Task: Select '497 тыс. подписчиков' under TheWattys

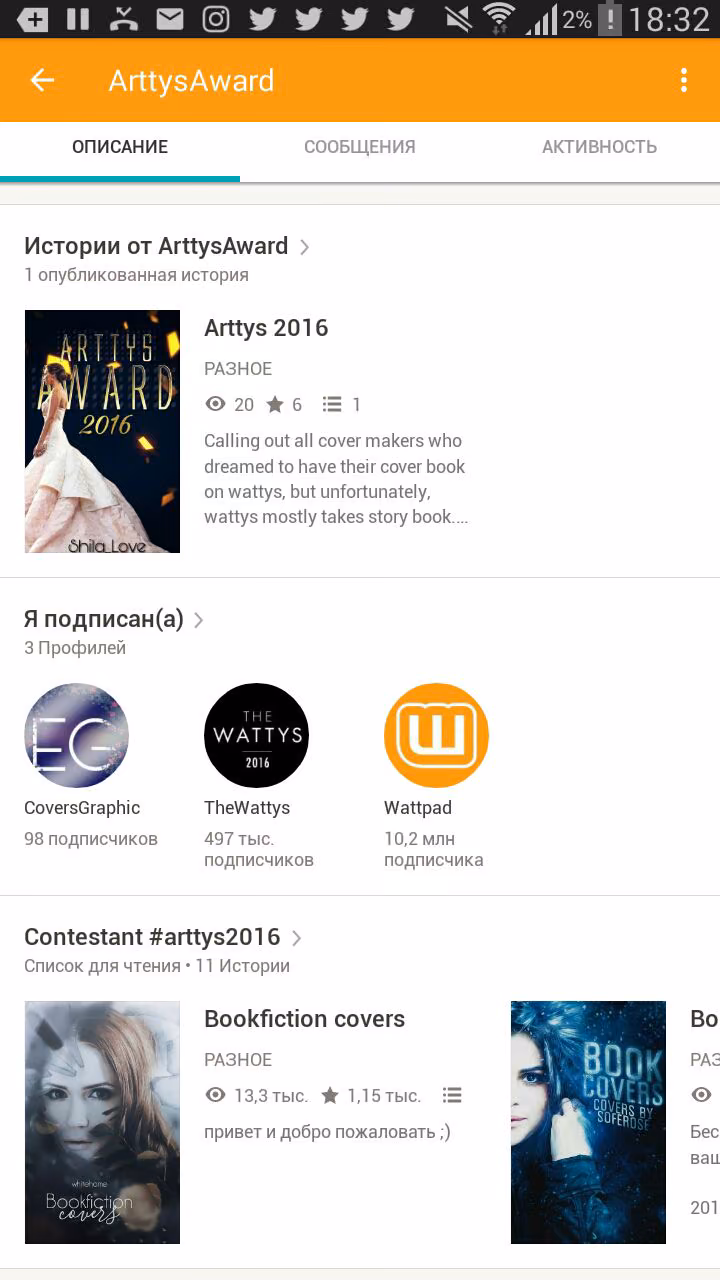Action: pos(259,849)
